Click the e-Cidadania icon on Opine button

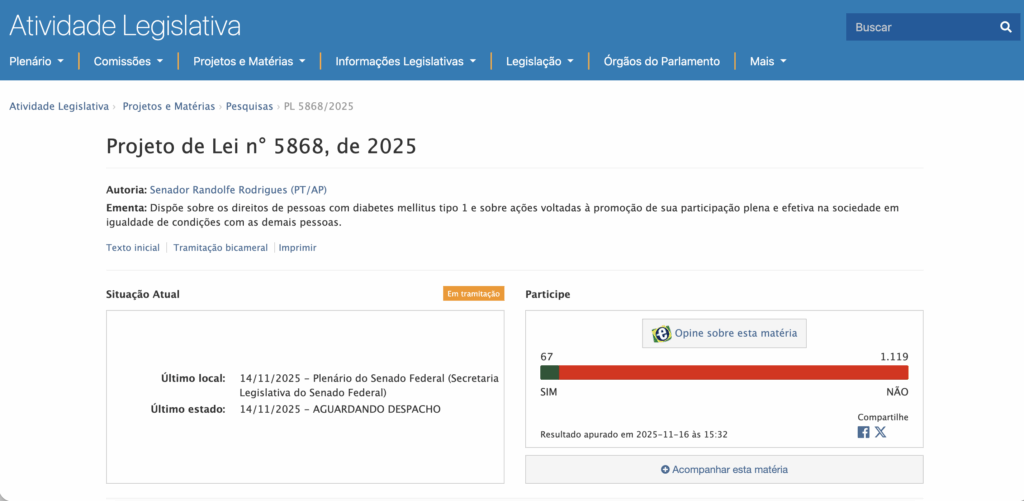(661, 334)
